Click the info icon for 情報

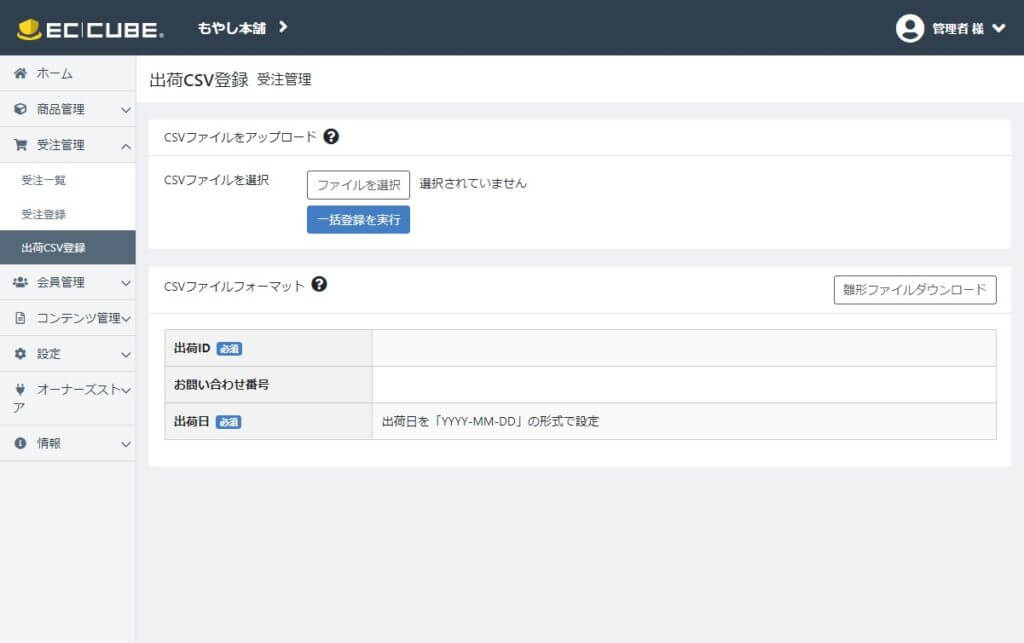tap(20, 443)
